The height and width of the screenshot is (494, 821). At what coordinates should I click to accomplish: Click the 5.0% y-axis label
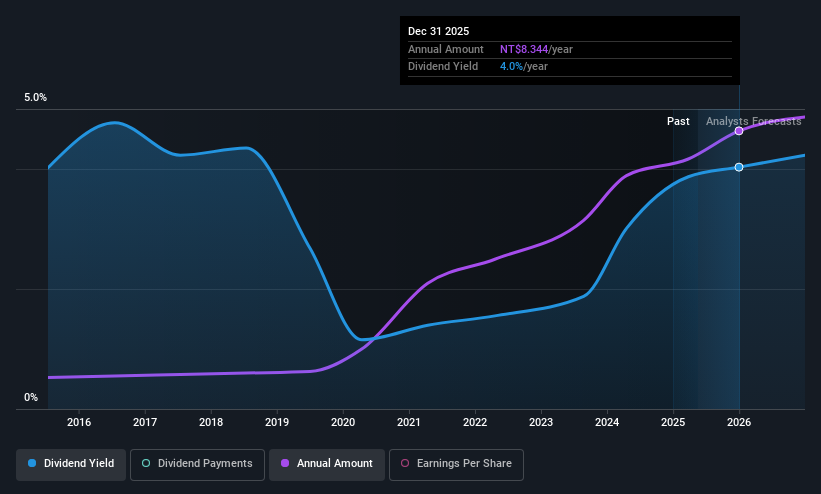point(35,98)
